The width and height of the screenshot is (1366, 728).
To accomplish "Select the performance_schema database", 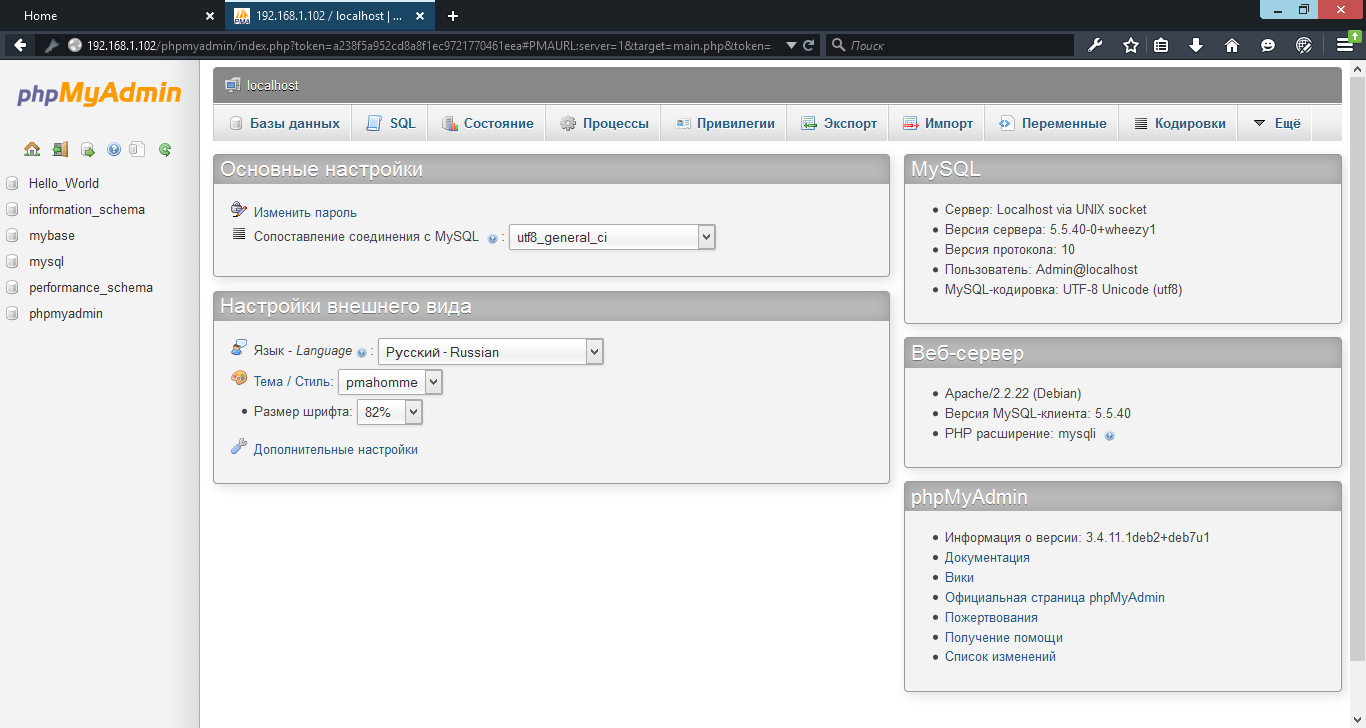I will coord(91,288).
